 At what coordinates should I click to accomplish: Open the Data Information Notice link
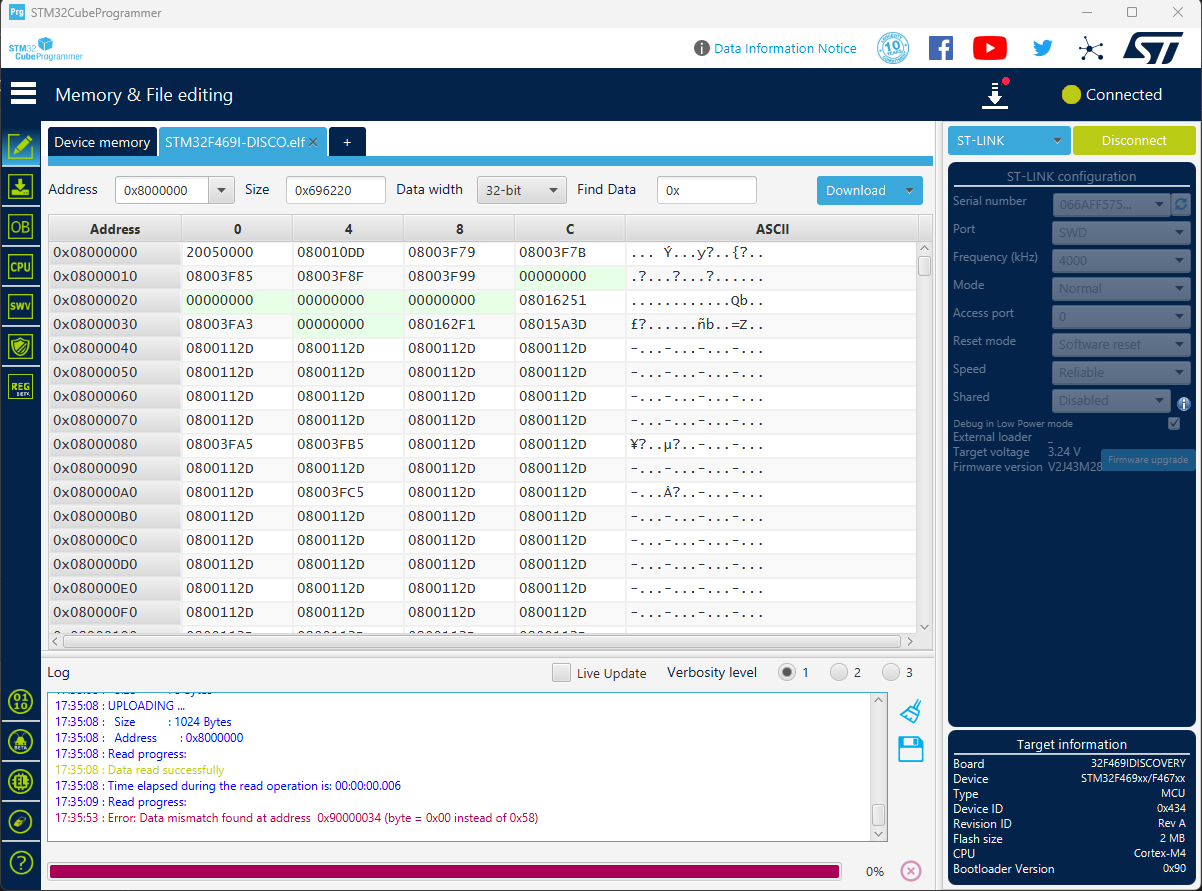coord(784,48)
